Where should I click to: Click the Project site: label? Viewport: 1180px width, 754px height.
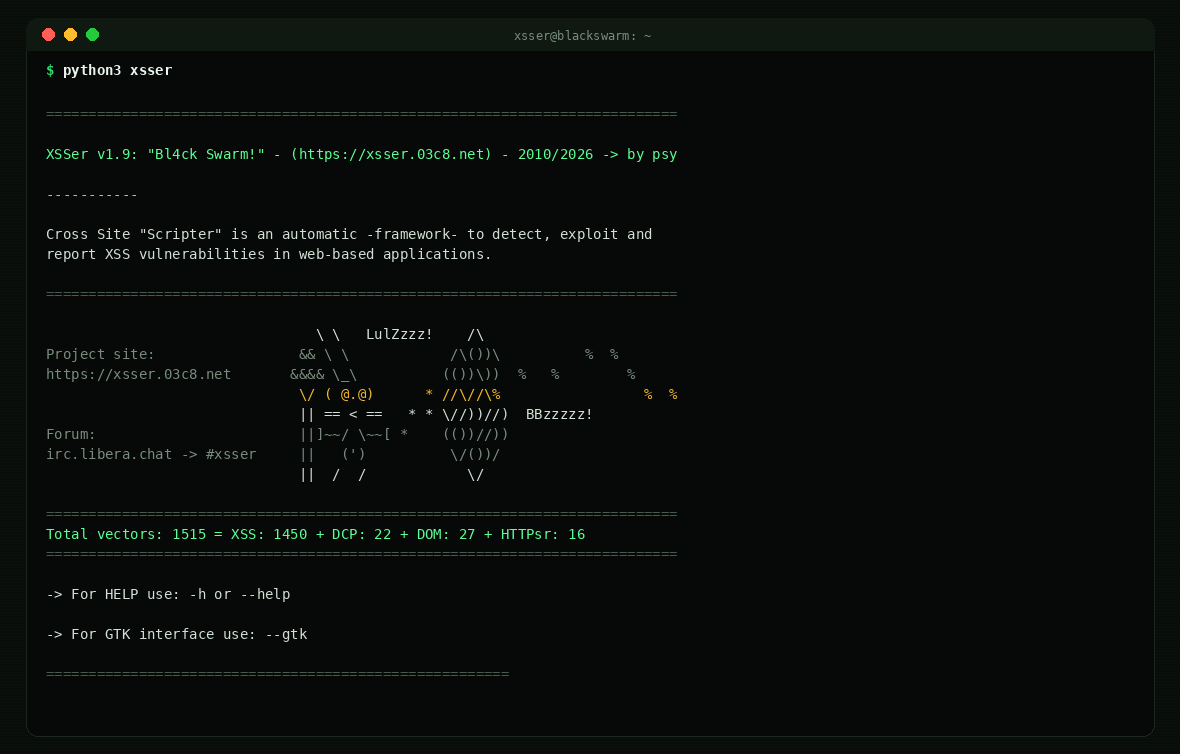[100, 354]
